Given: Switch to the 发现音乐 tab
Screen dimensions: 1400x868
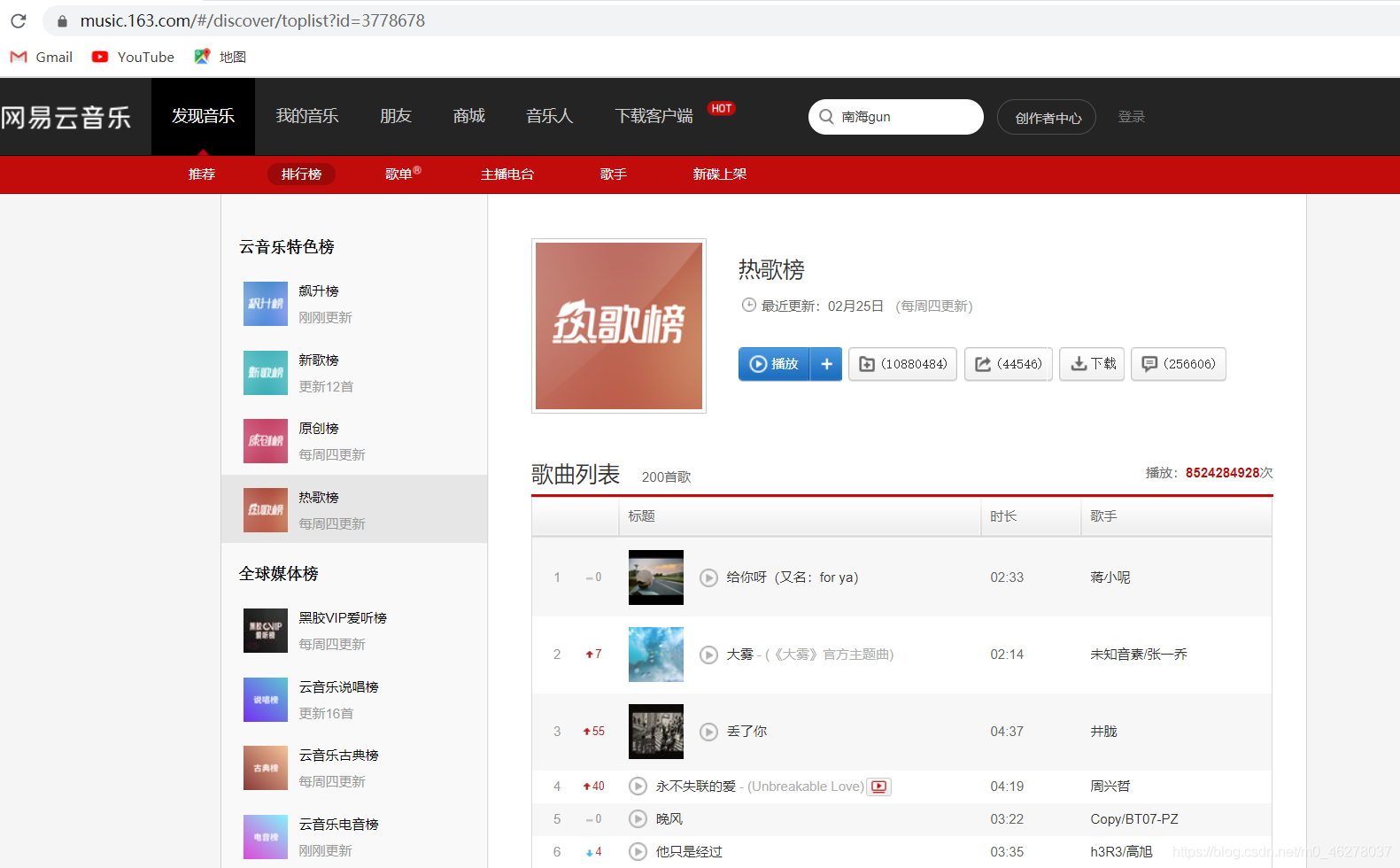Looking at the screenshot, I should tap(203, 116).
